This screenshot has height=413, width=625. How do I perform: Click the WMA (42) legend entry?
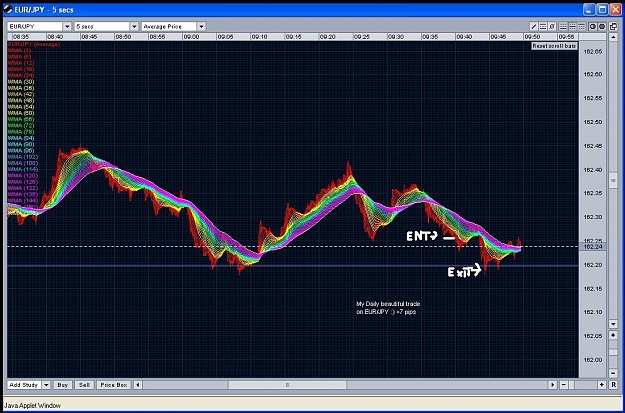(x=21, y=94)
